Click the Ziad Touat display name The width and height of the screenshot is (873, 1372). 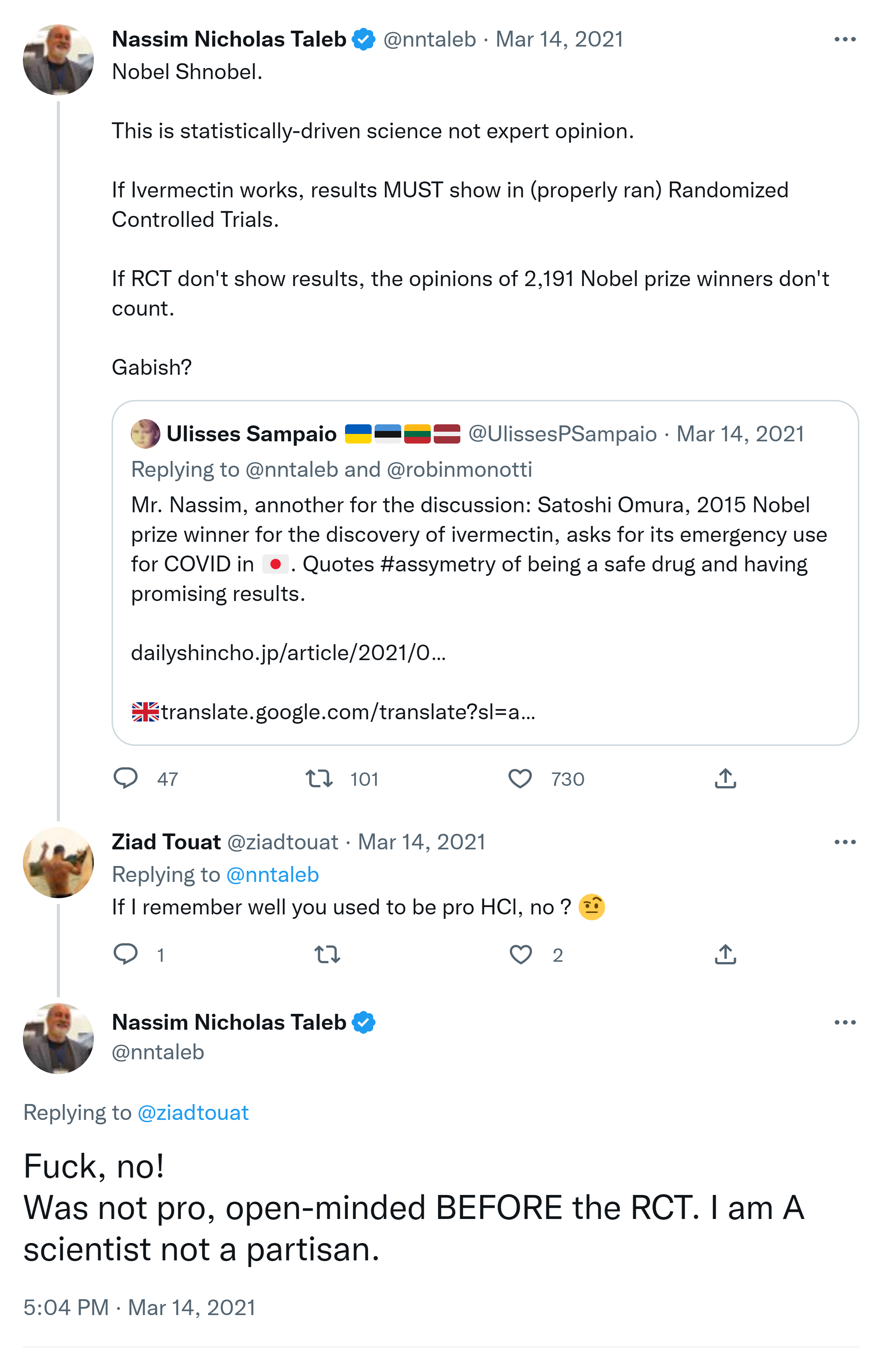(166, 842)
